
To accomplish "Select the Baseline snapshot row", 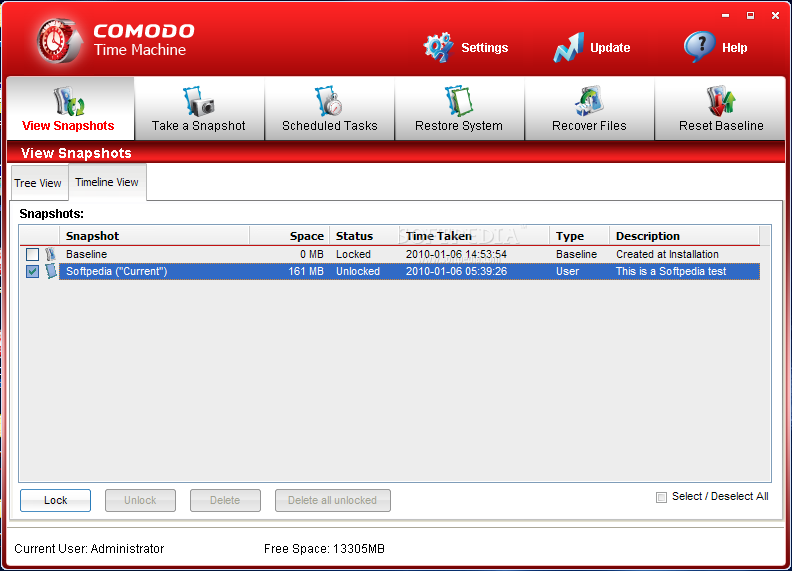I will 150,255.
